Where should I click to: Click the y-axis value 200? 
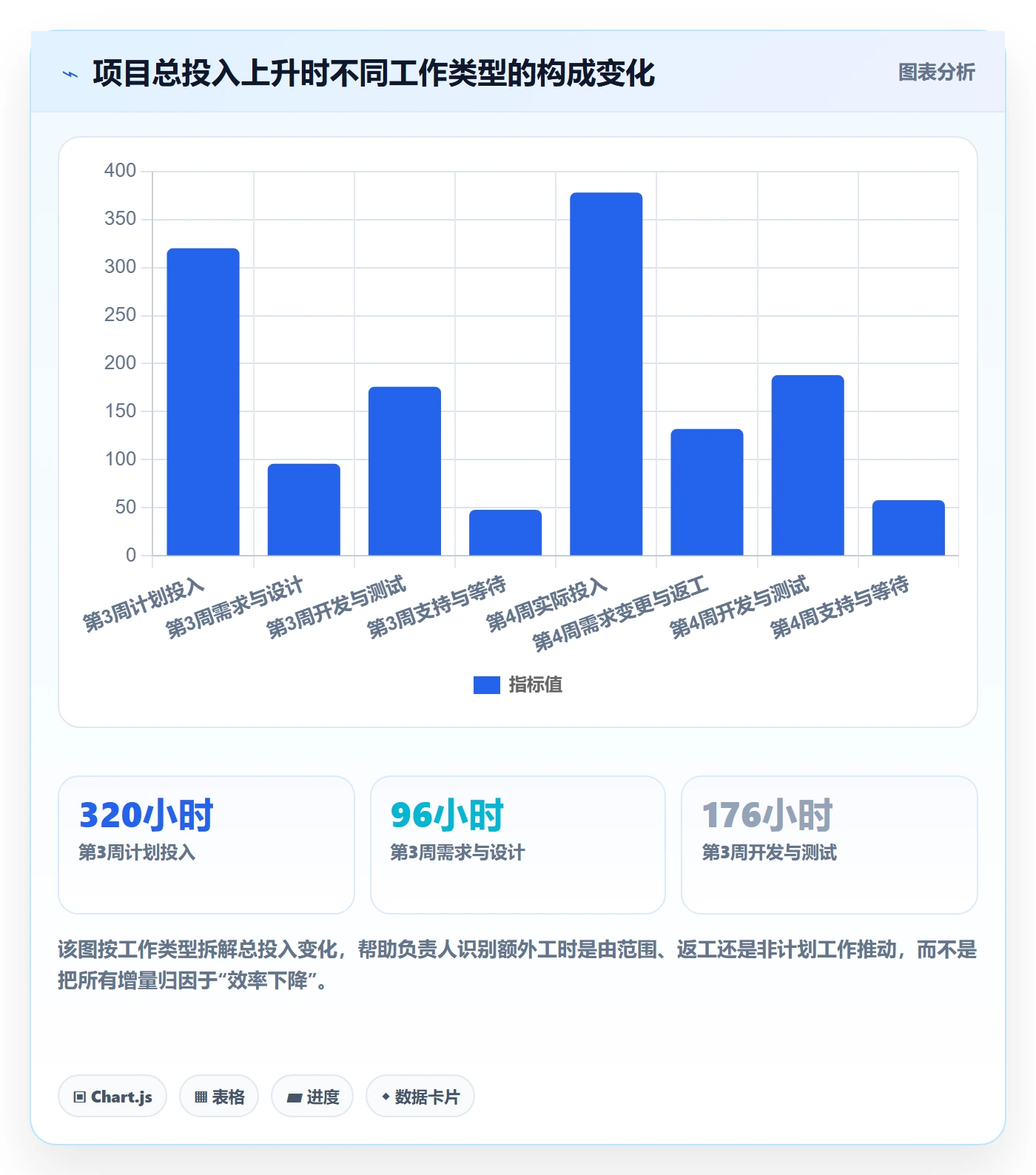[121, 363]
